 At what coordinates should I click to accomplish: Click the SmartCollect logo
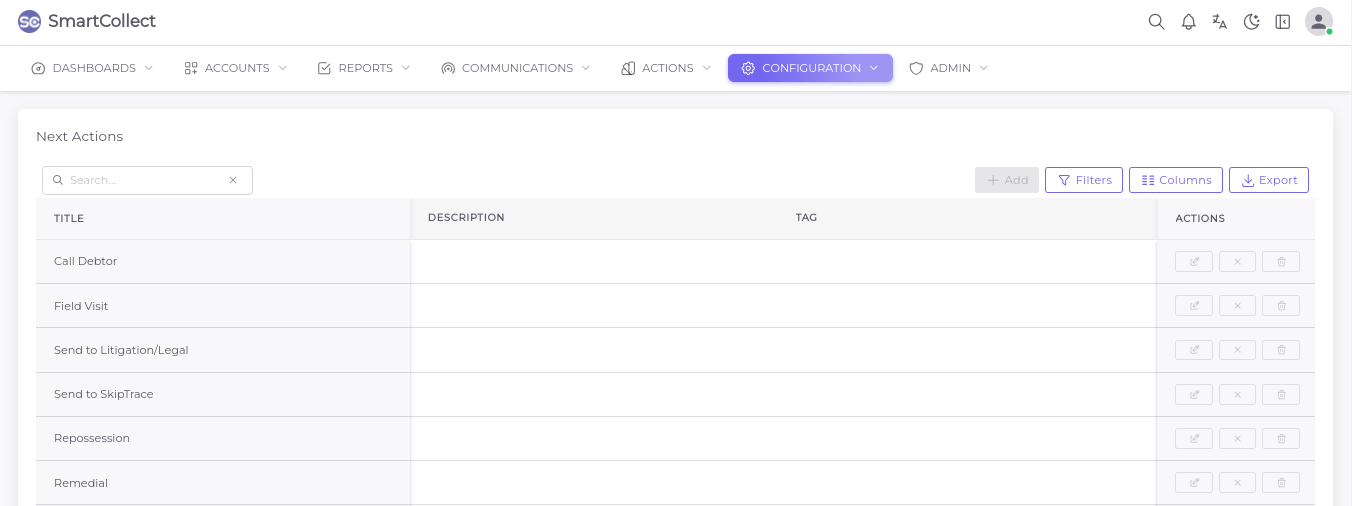(x=87, y=21)
